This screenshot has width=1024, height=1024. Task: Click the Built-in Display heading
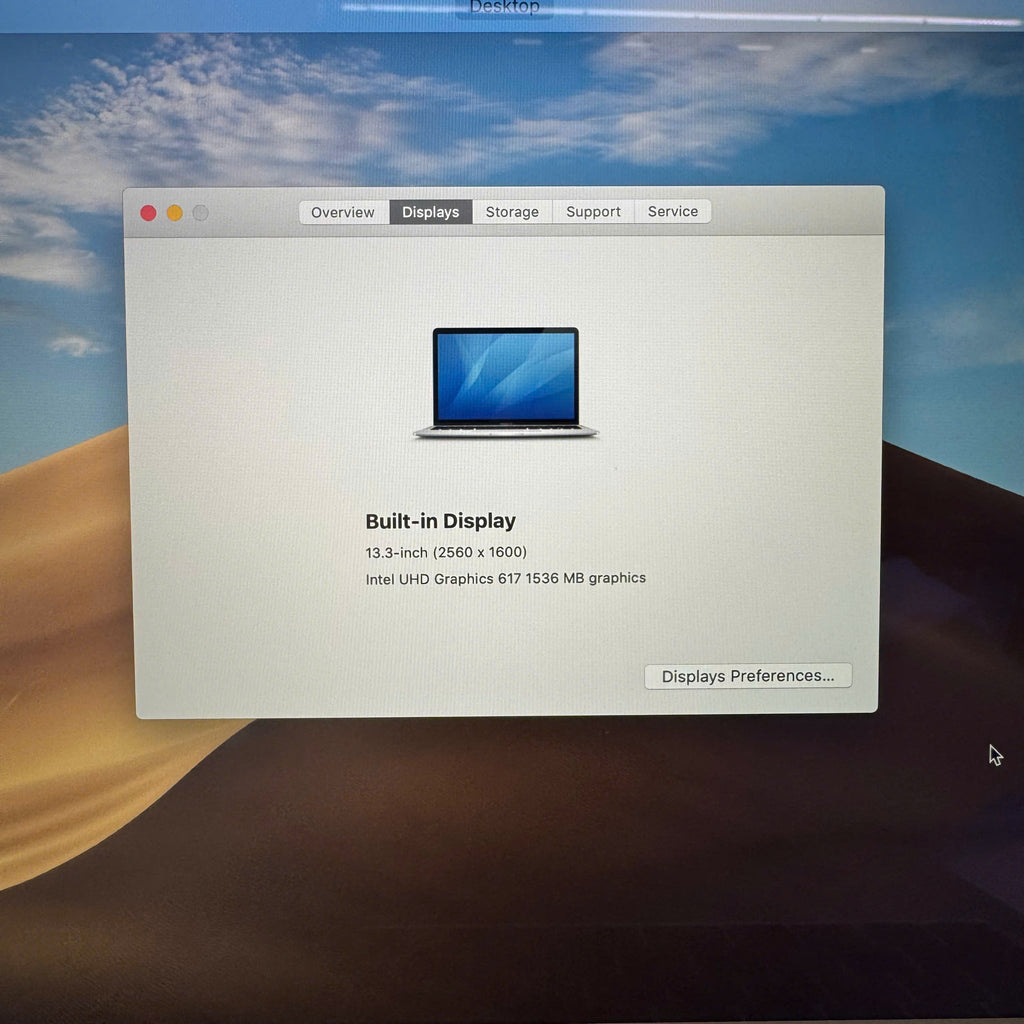[x=440, y=521]
